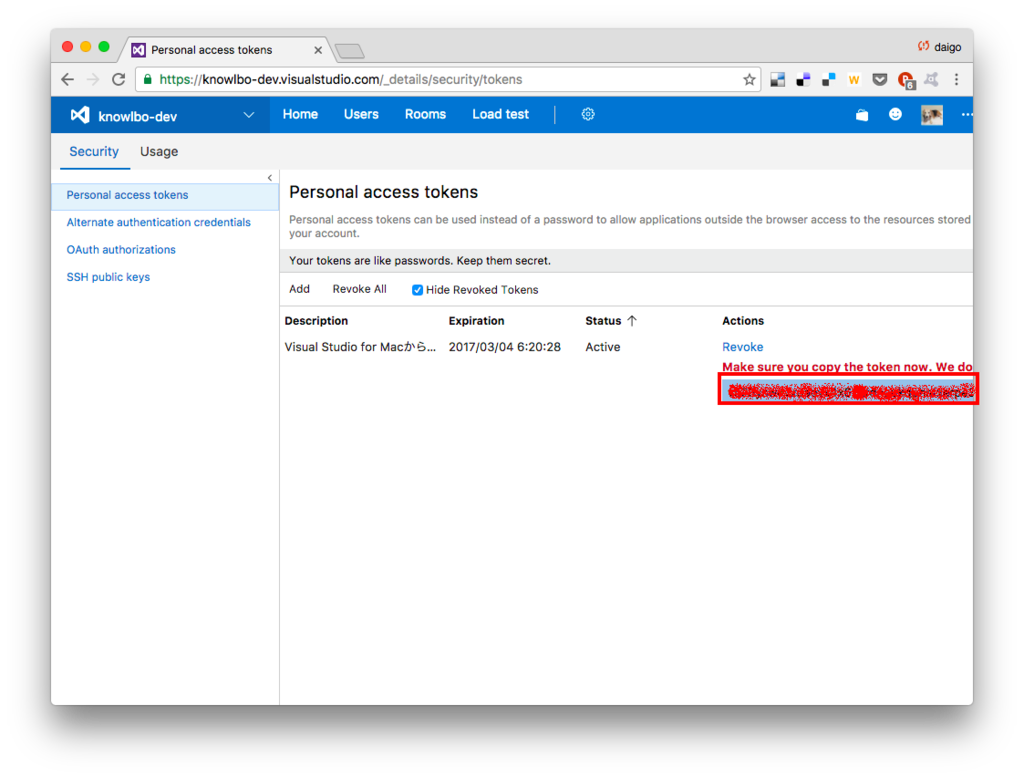Screen dimensions: 1024x778
Task: Open the Home menu item
Action: point(300,114)
